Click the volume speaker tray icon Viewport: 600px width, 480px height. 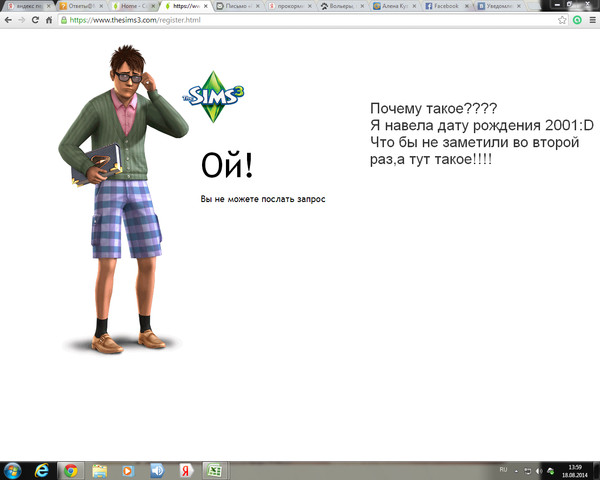pos(539,471)
